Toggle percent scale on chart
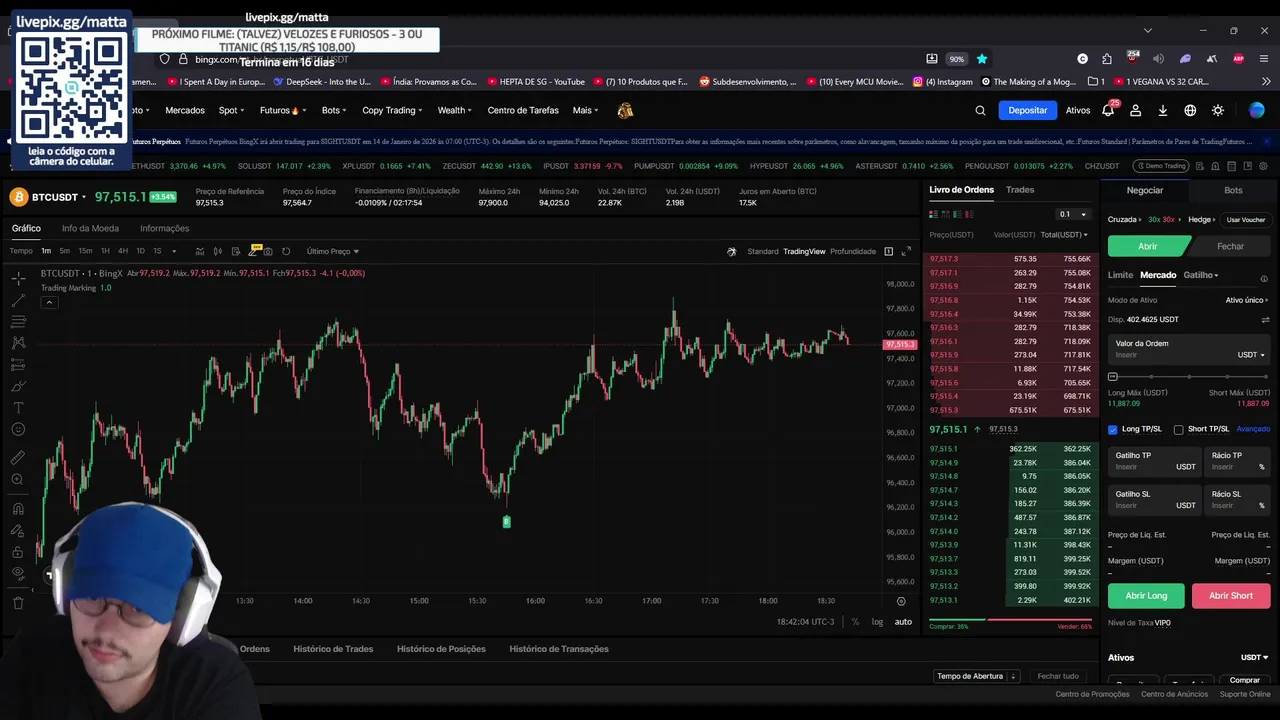The width and height of the screenshot is (1280, 720). point(855,622)
